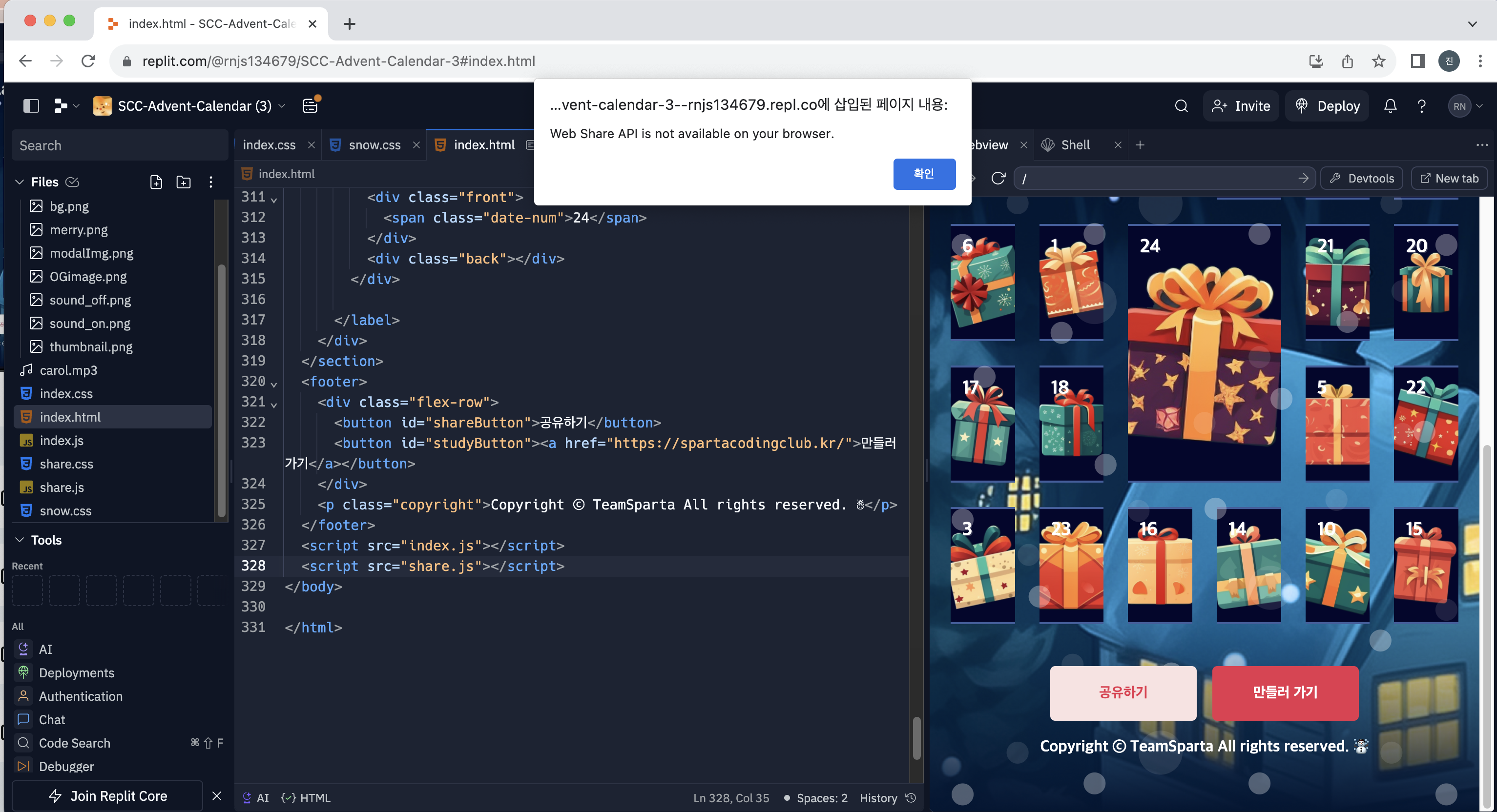Viewport: 1497px width, 812px height.
Task: Open share.css in the file tree
Action: click(114, 464)
